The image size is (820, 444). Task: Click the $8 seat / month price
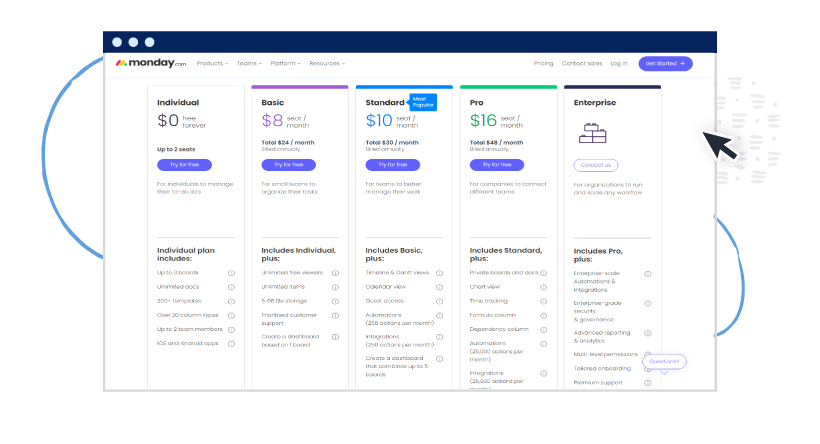click(x=285, y=121)
